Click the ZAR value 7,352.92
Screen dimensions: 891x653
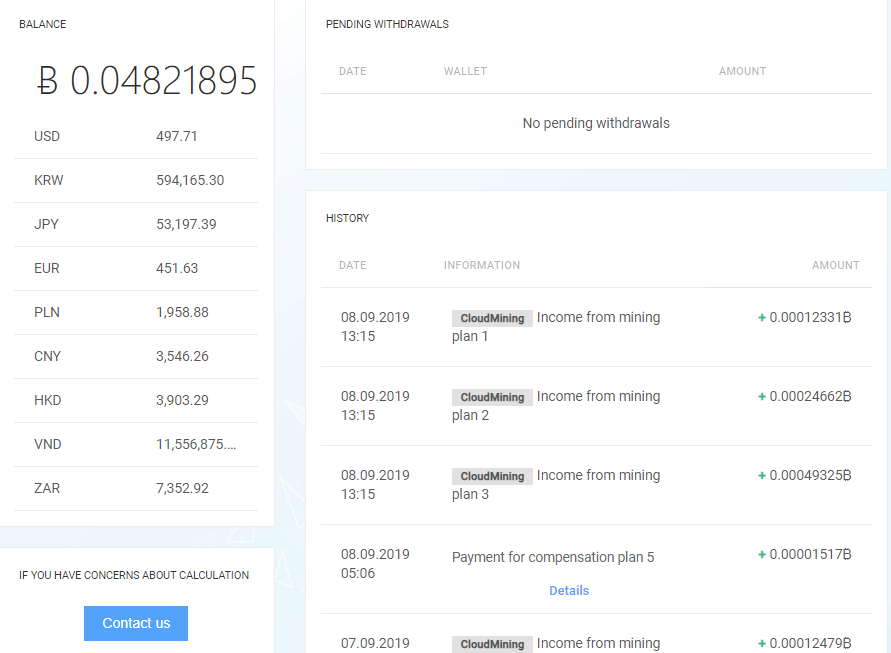point(182,488)
